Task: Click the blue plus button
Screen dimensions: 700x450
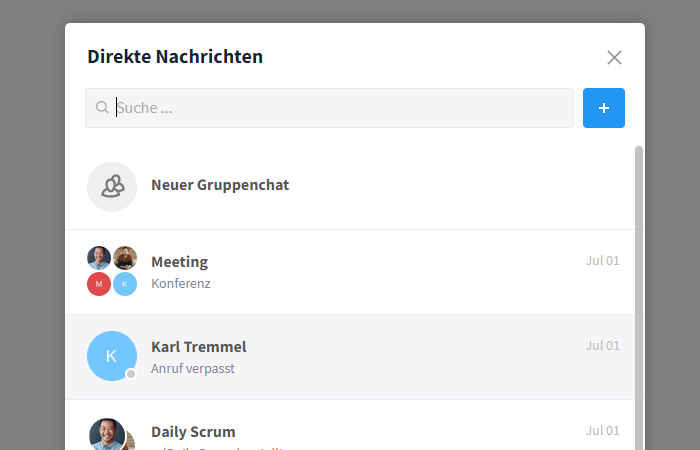Action: click(x=604, y=108)
